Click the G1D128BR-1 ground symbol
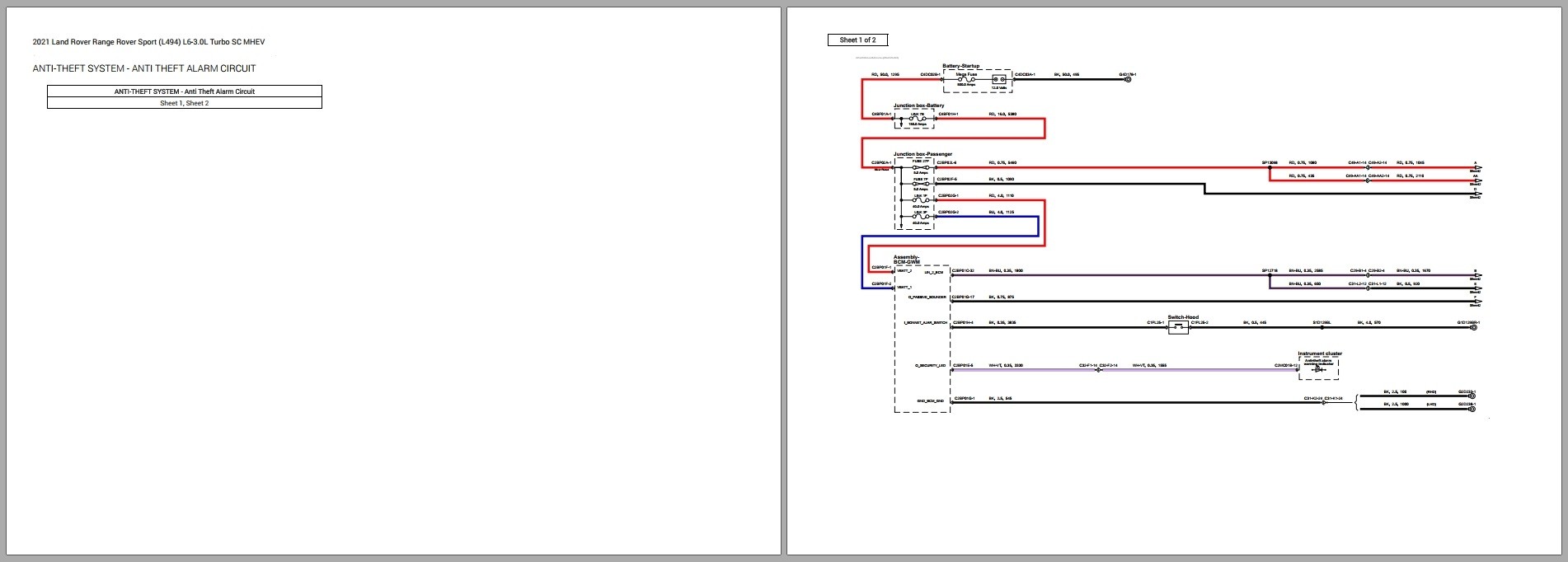Viewport: 1568px width, 562px height. tap(1473, 327)
